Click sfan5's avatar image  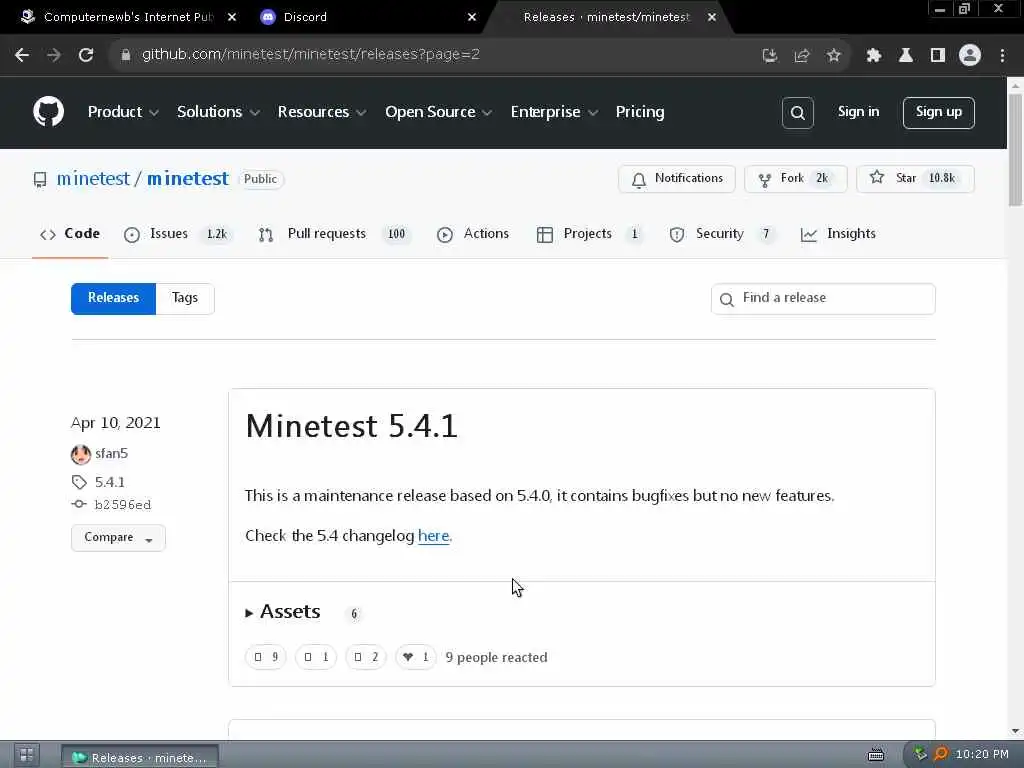tap(81, 454)
